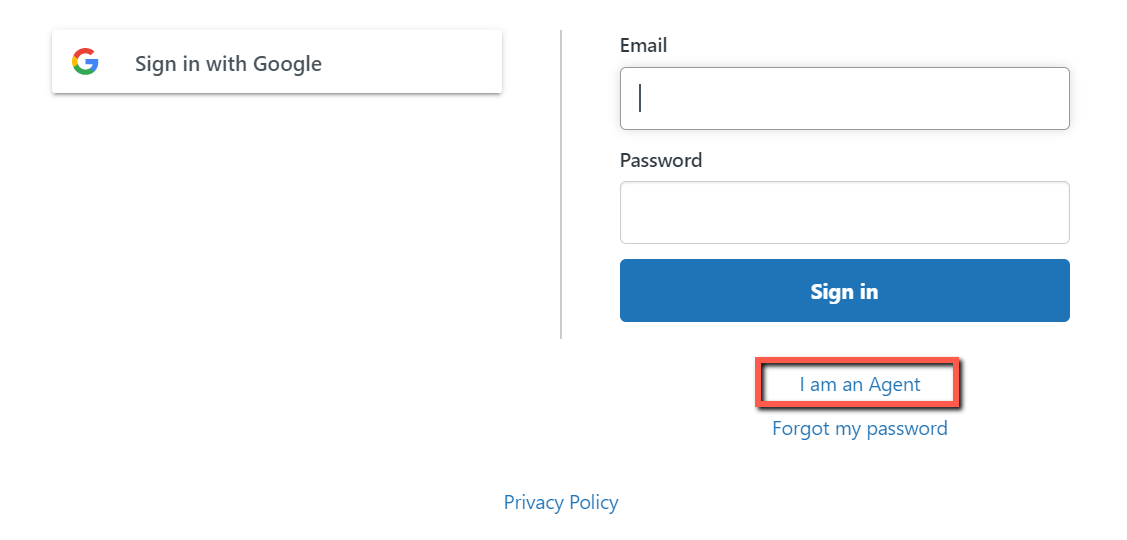Screen dimensions: 1127x540
Task: Open the Privacy Policy link
Action: pyautogui.click(x=561, y=502)
